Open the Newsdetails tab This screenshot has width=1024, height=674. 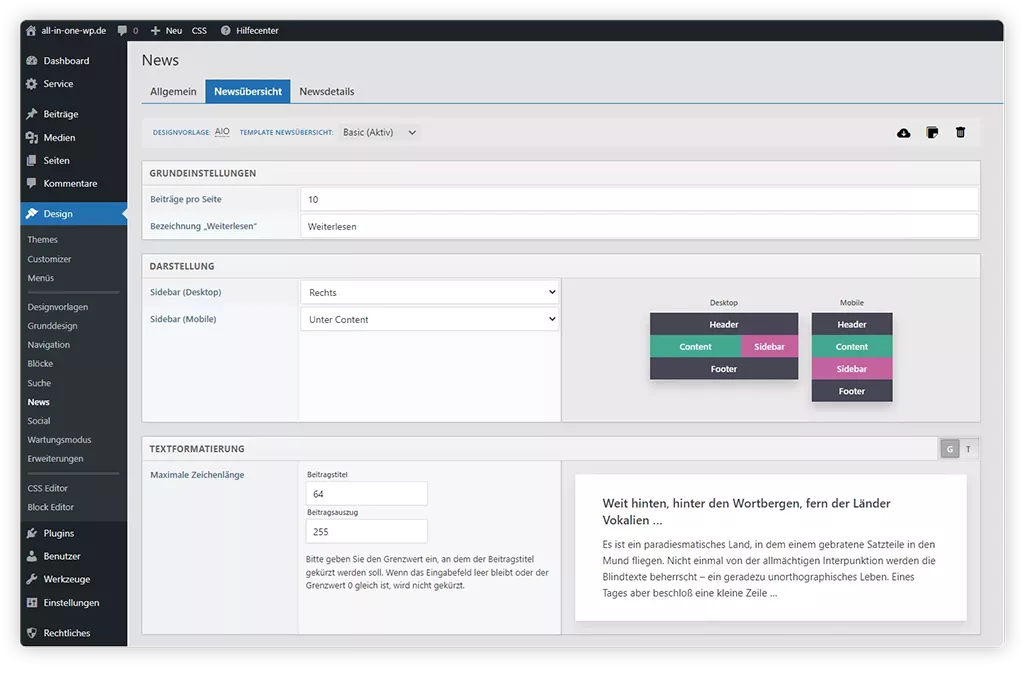point(327,91)
